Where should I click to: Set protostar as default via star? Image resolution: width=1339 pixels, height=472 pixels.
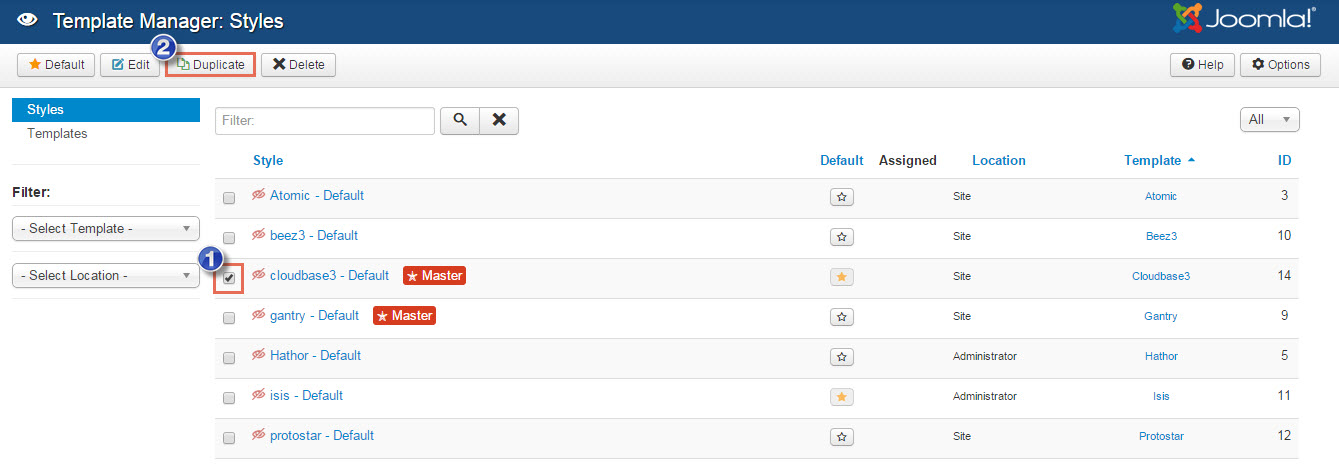click(842, 437)
